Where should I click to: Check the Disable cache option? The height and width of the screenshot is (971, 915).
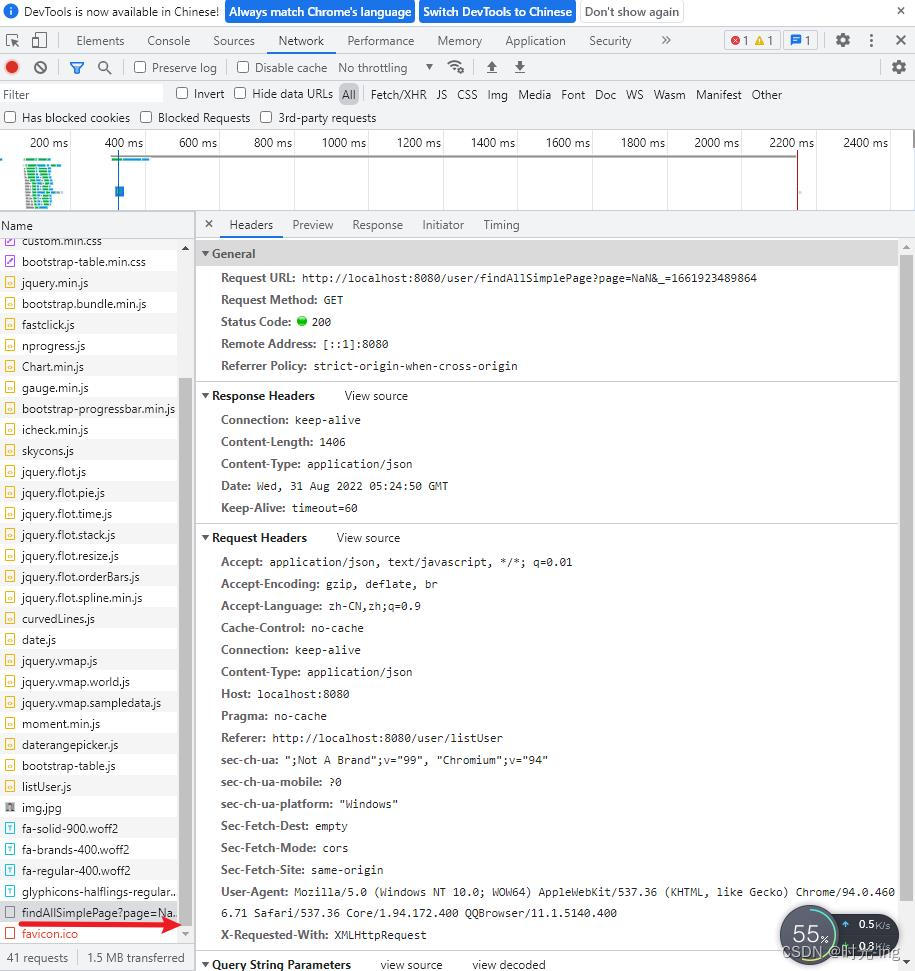click(241, 67)
